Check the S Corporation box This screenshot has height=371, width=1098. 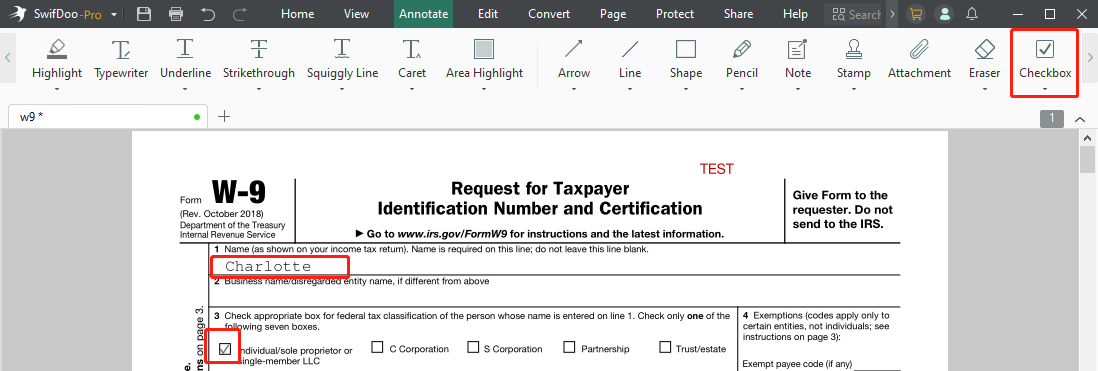coord(473,347)
